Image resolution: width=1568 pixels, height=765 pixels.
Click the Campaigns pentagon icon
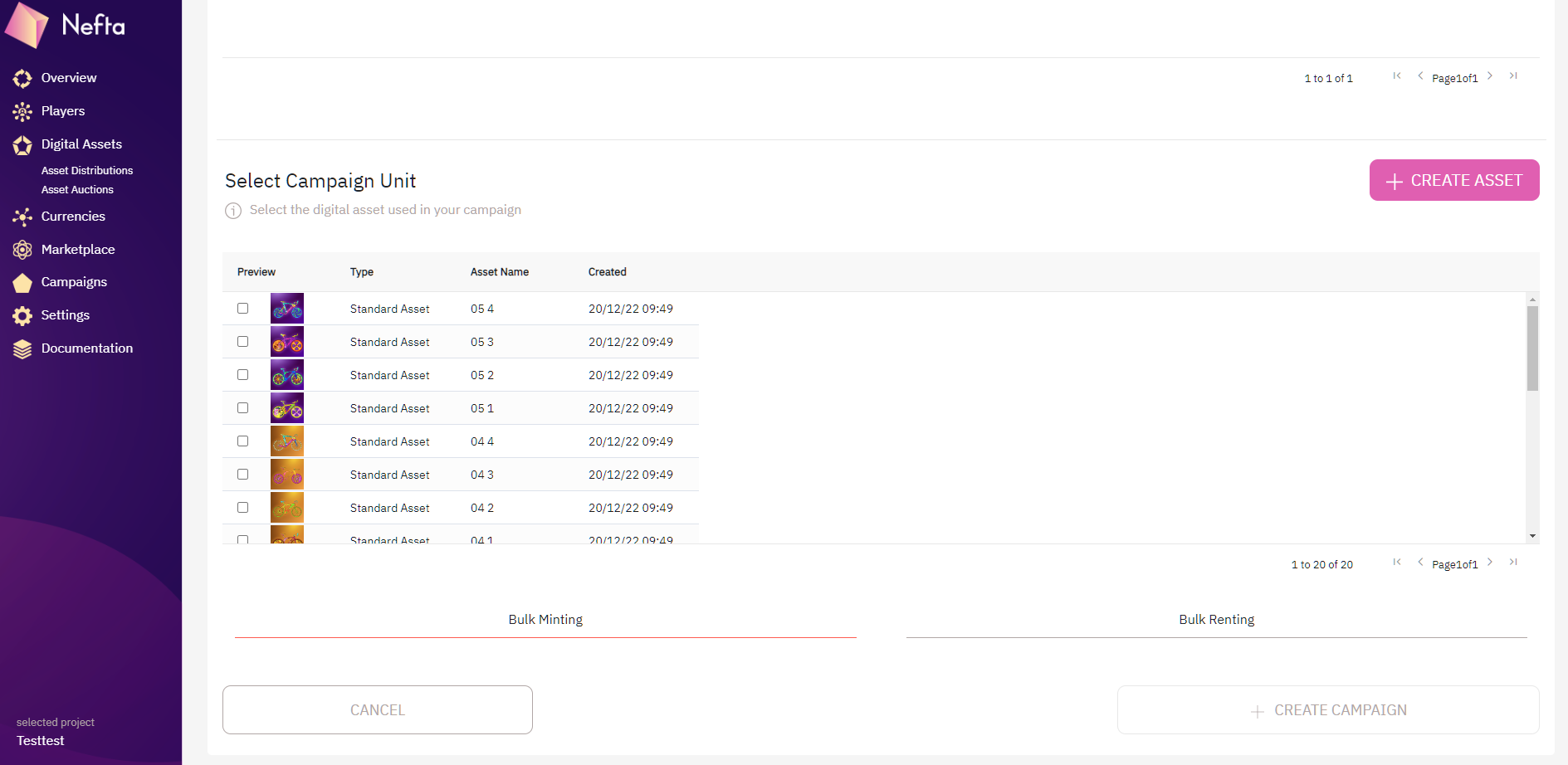coord(22,283)
